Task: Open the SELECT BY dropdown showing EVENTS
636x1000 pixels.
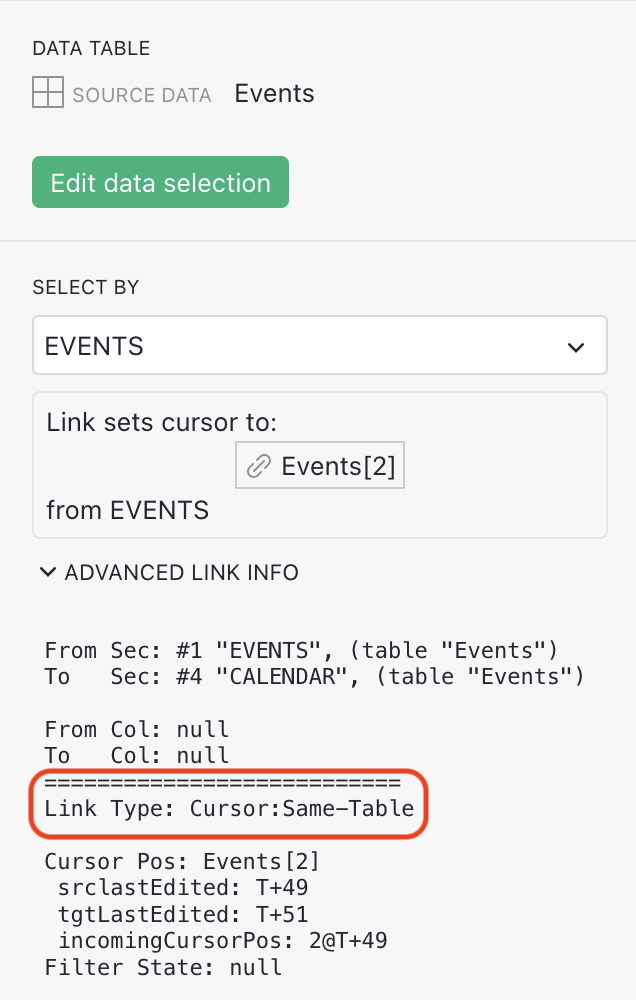Action: (318, 344)
